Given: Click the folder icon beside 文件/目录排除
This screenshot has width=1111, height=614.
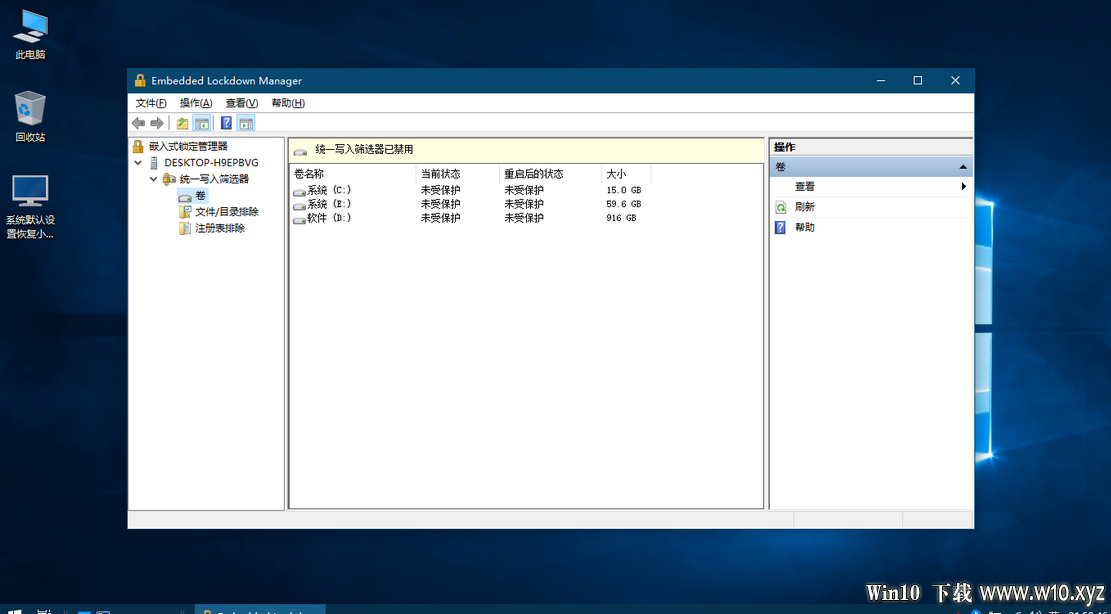Looking at the screenshot, I should click(185, 212).
